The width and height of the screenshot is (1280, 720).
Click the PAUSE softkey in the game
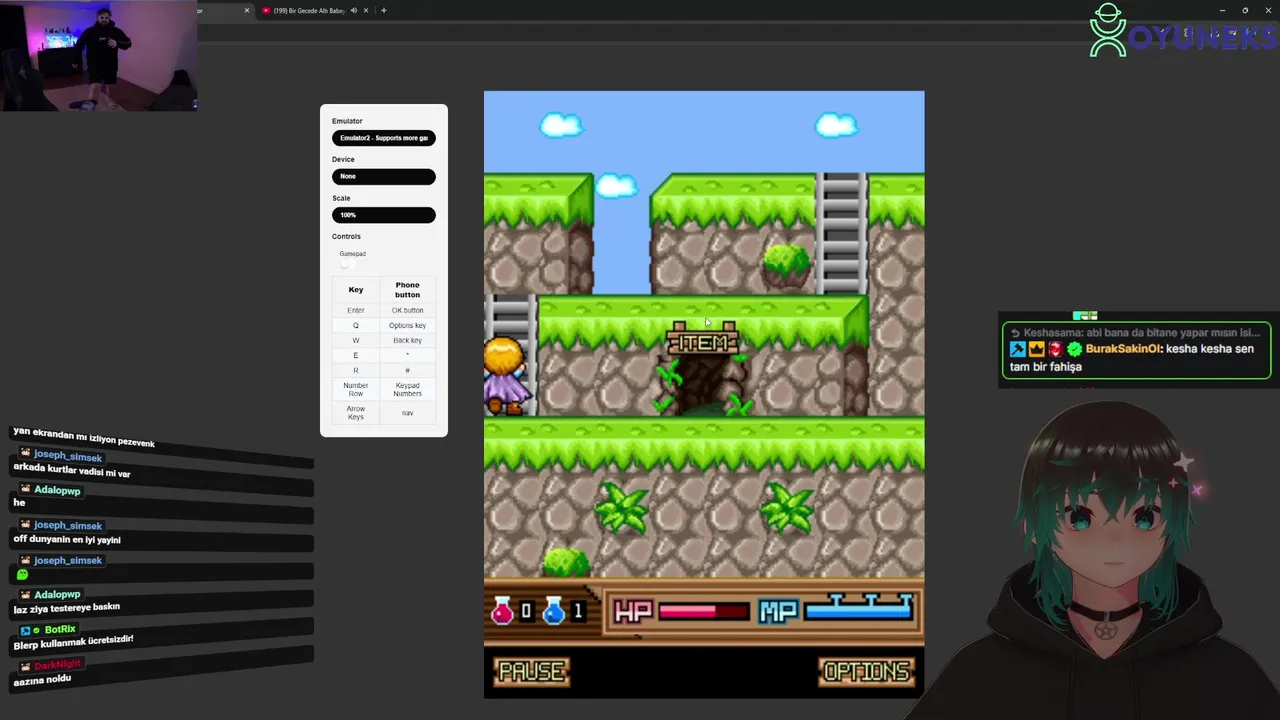tap(532, 672)
